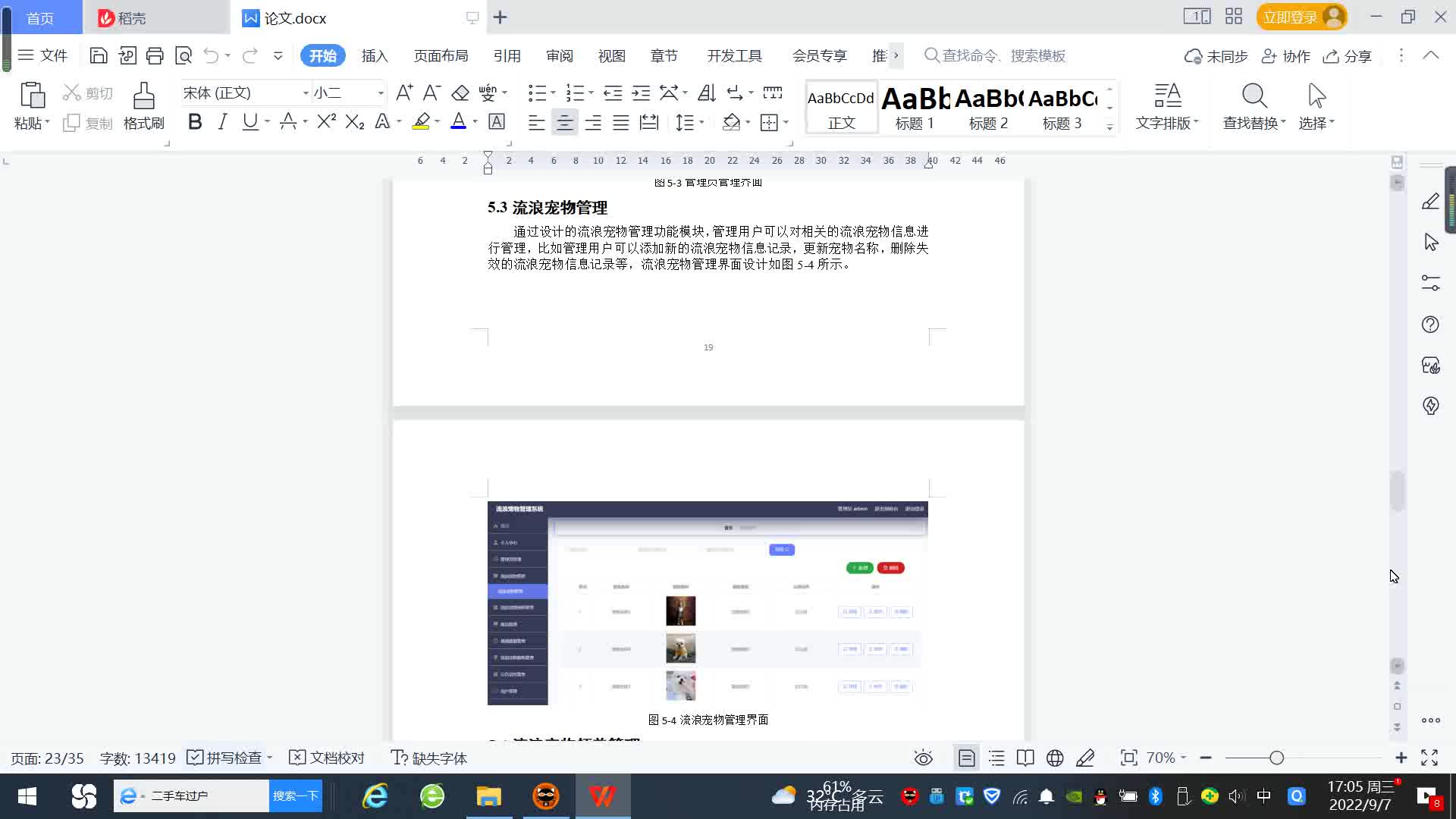
Task: Click the 协作 collaborate button
Action: pos(1285,56)
